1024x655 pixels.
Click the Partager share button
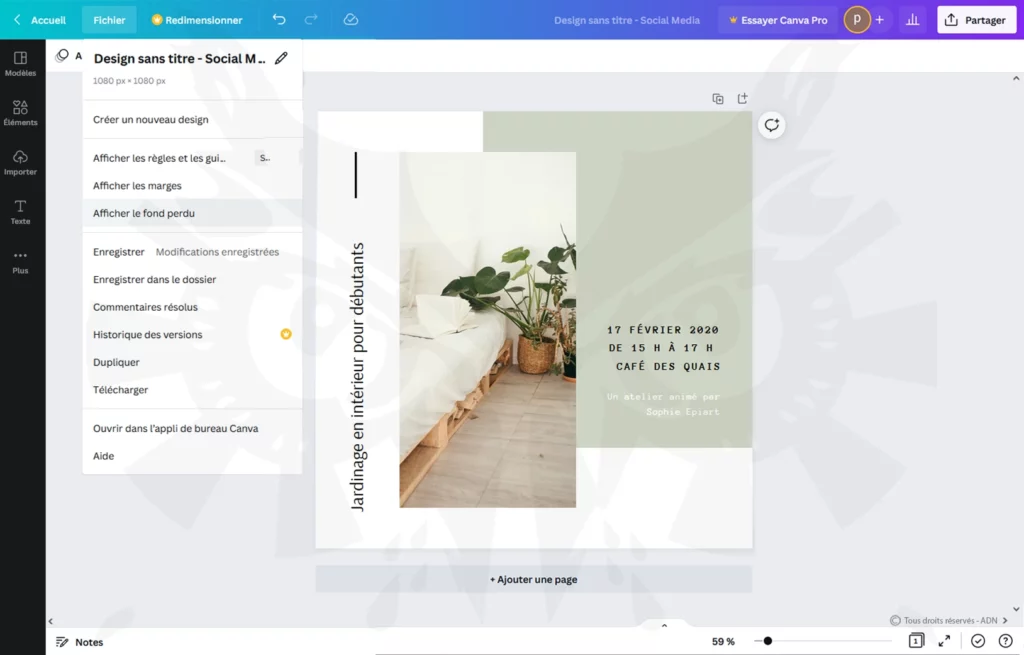976,20
